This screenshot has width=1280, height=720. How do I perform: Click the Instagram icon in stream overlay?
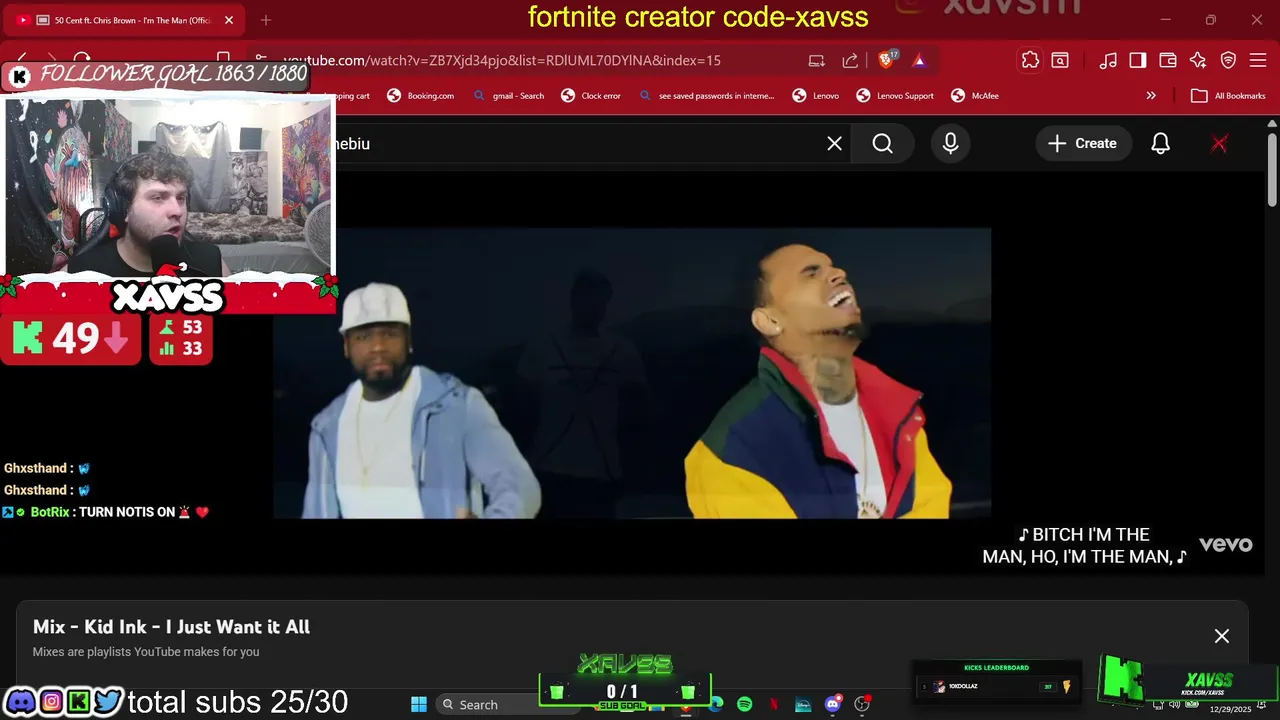tap(51, 702)
